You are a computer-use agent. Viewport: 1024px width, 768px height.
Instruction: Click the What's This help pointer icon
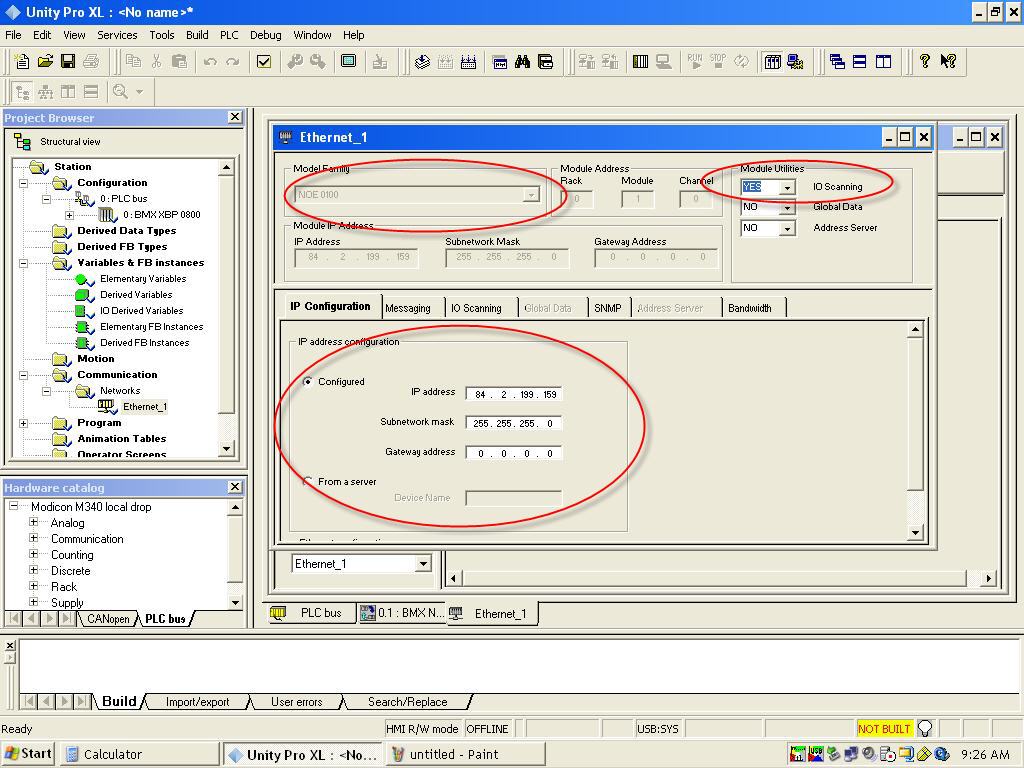(x=948, y=61)
